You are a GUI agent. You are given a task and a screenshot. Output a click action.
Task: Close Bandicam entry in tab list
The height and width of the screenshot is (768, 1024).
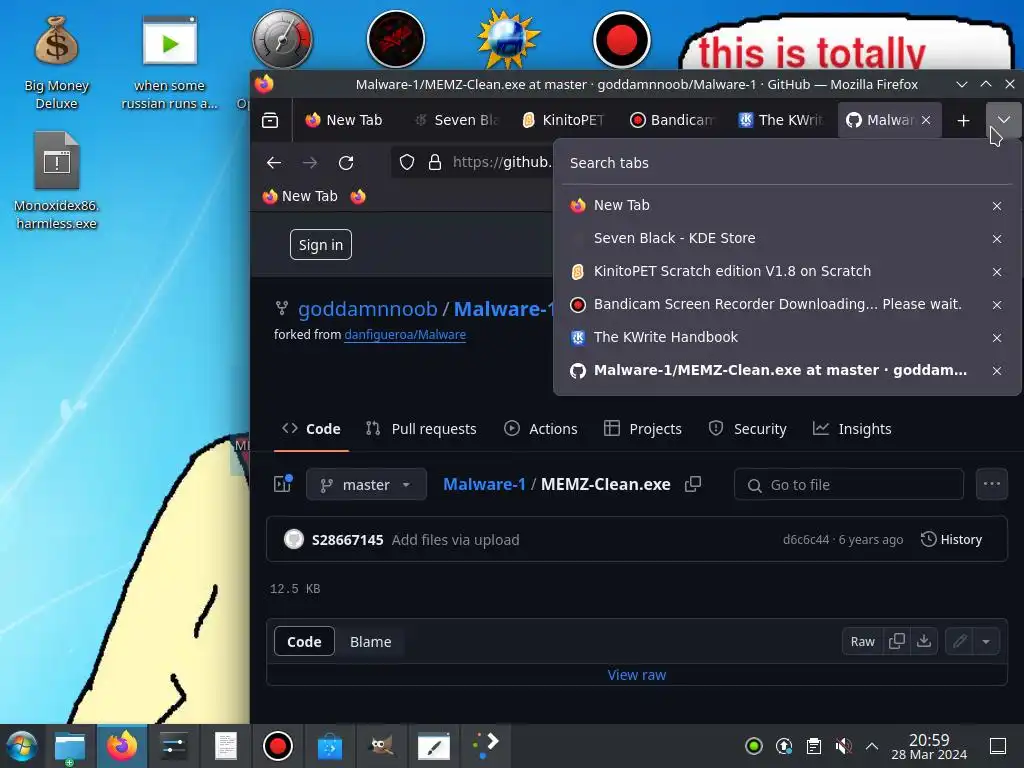997,305
